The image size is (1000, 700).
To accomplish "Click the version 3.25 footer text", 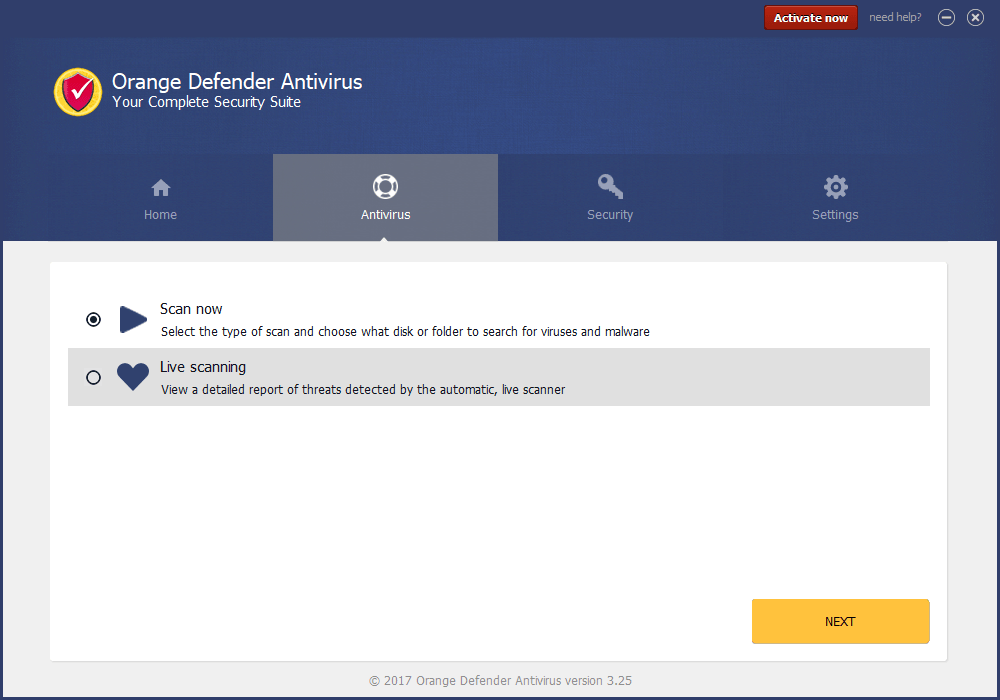I will (x=500, y=681).
